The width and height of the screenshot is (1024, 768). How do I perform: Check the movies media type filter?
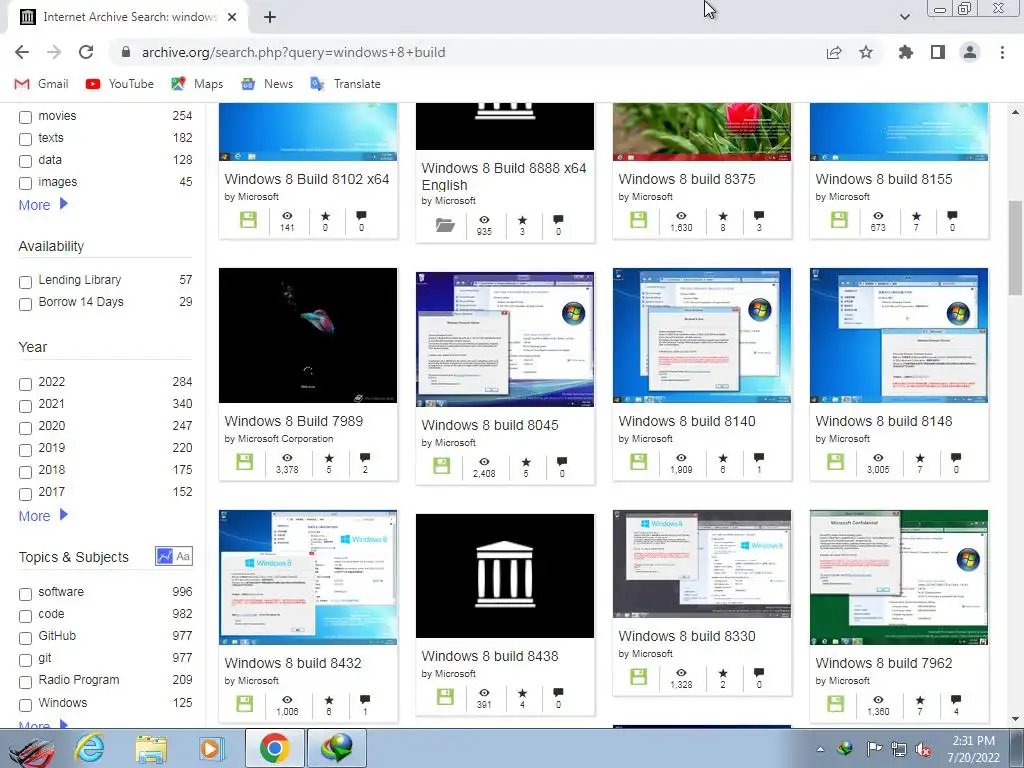[25, 118]
